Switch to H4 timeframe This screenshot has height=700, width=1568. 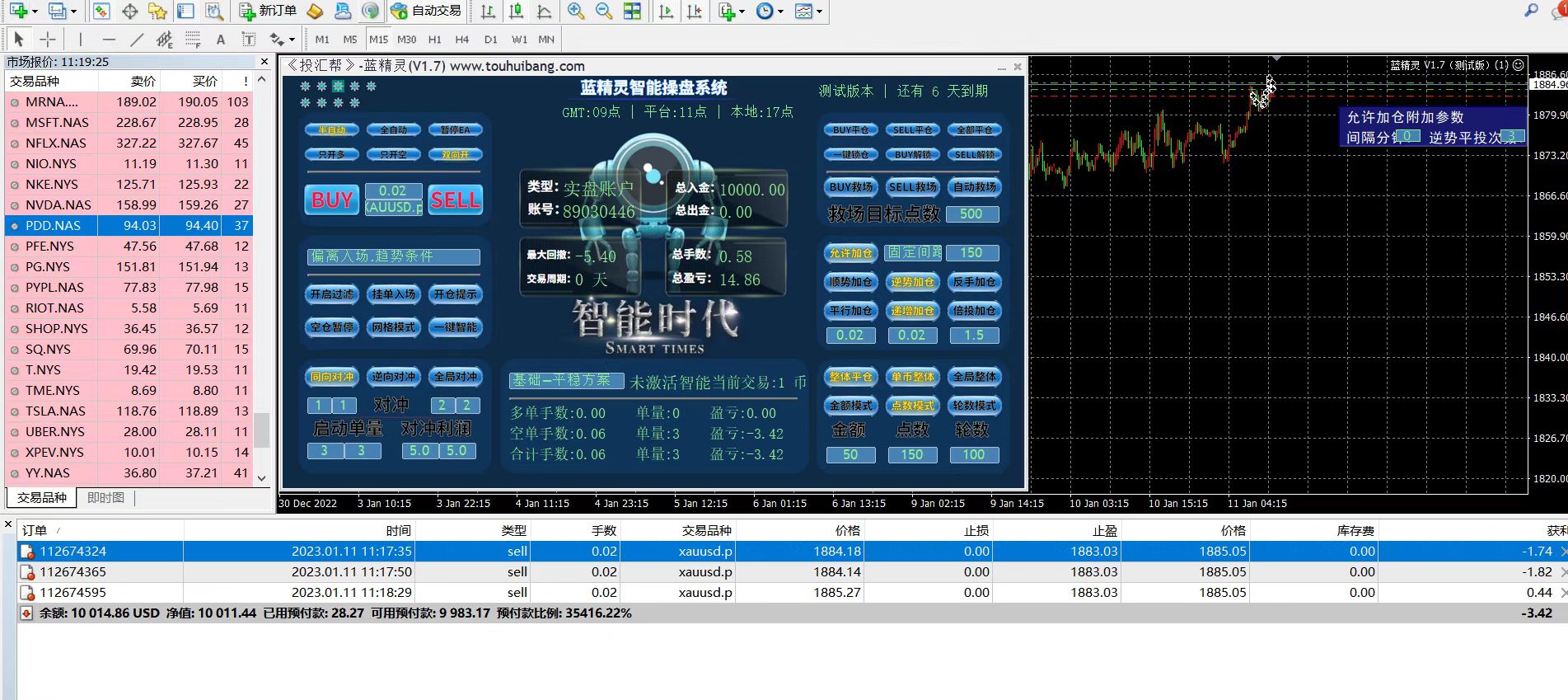click(462, 39)
